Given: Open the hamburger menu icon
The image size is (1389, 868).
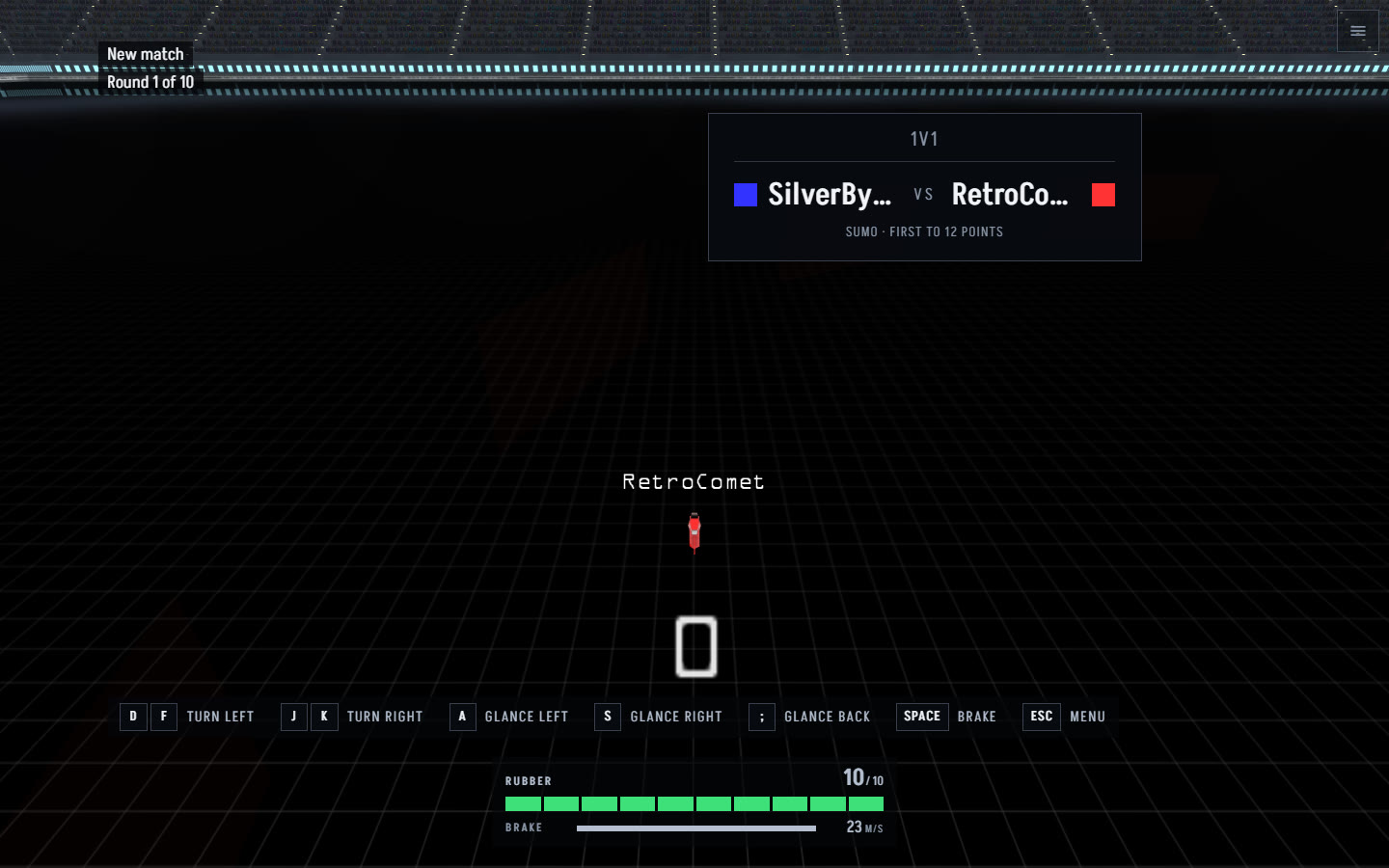Looking at the screenshot, I should pos(1357,31).
